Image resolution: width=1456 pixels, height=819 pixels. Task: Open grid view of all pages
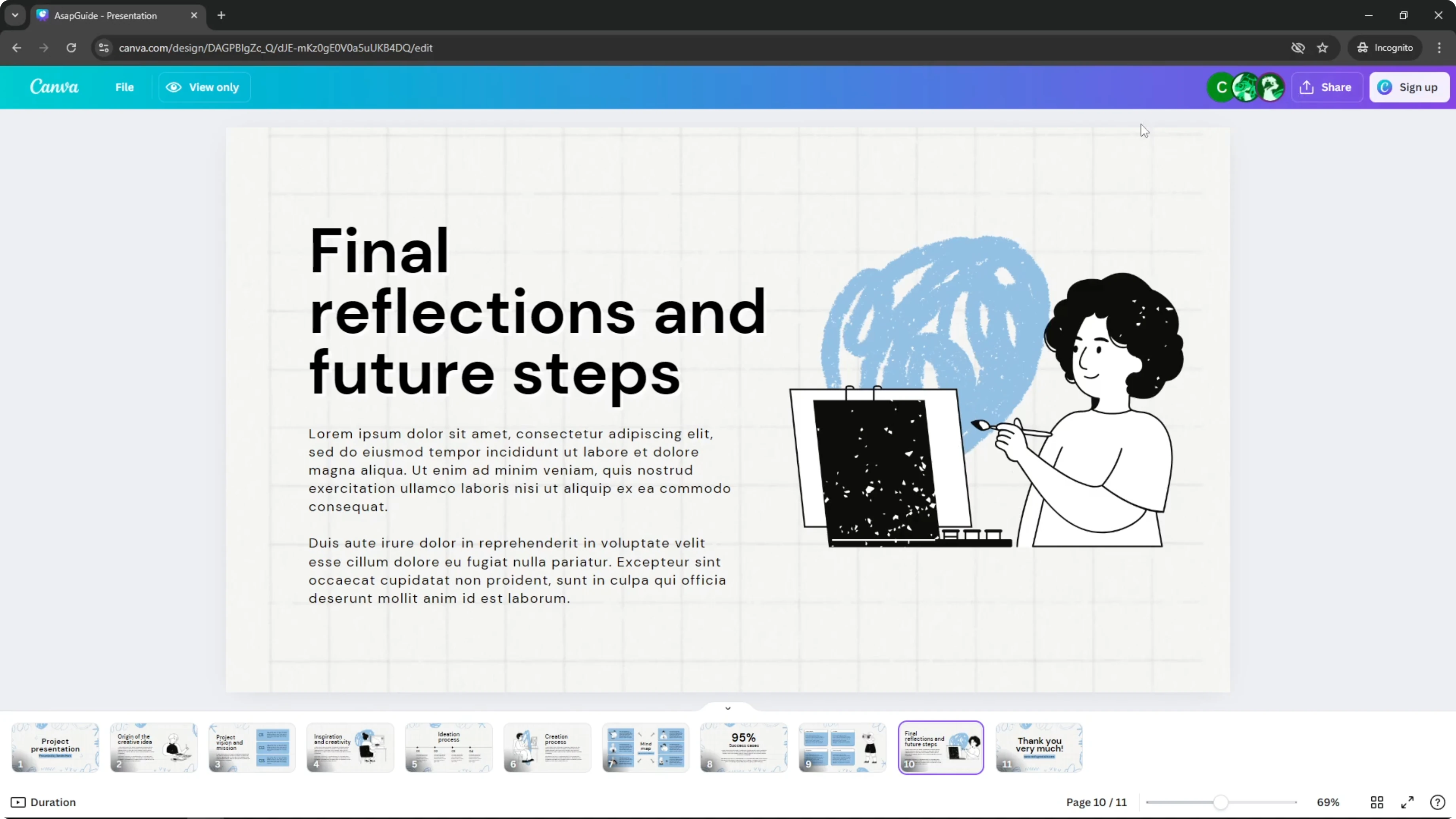click(1377, 802)
